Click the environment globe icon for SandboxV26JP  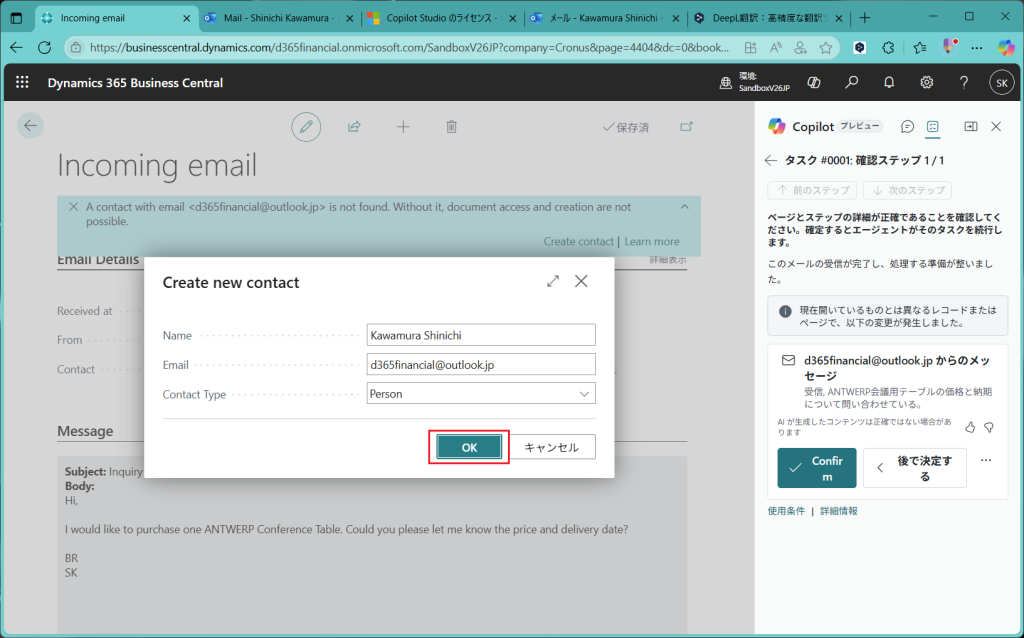pos(726,83)
